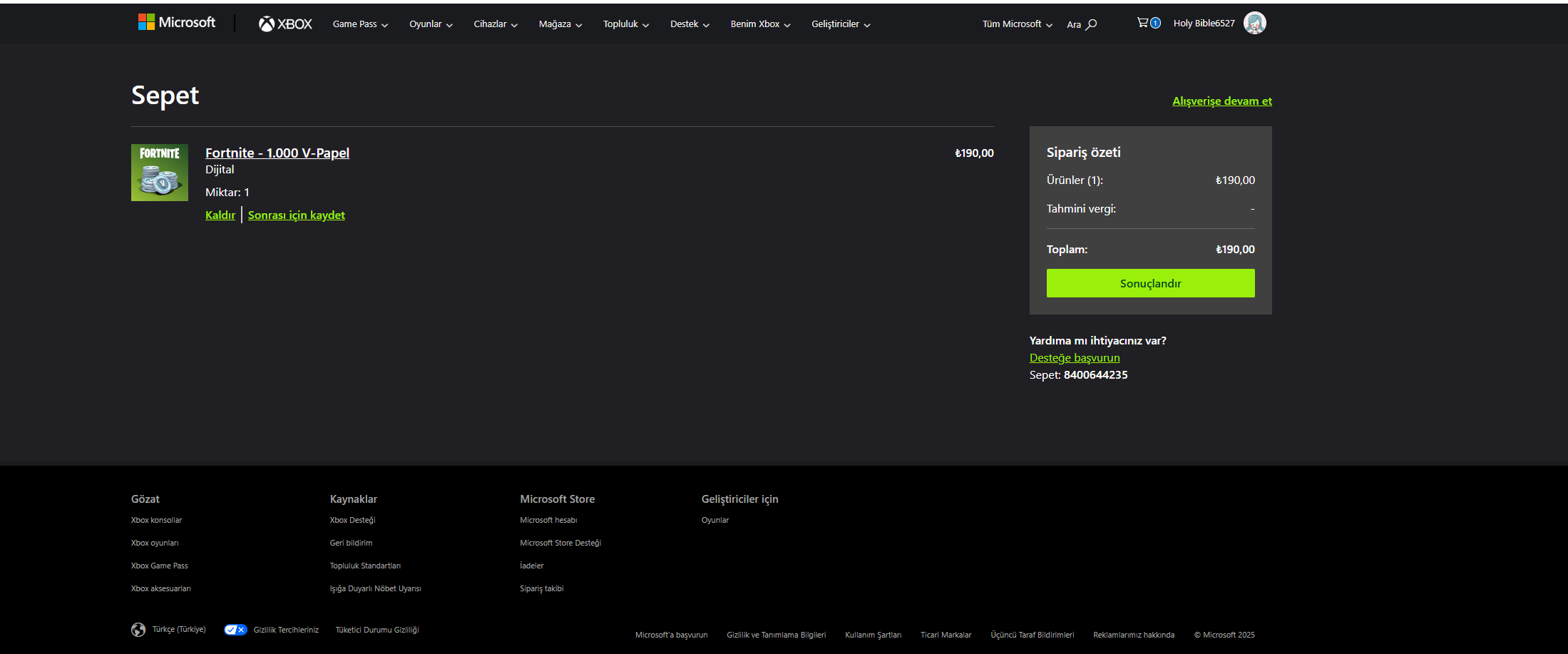The image size is (1568, 654).
Task: Click İadeler footer link
Action: click(x=532, y=566)
